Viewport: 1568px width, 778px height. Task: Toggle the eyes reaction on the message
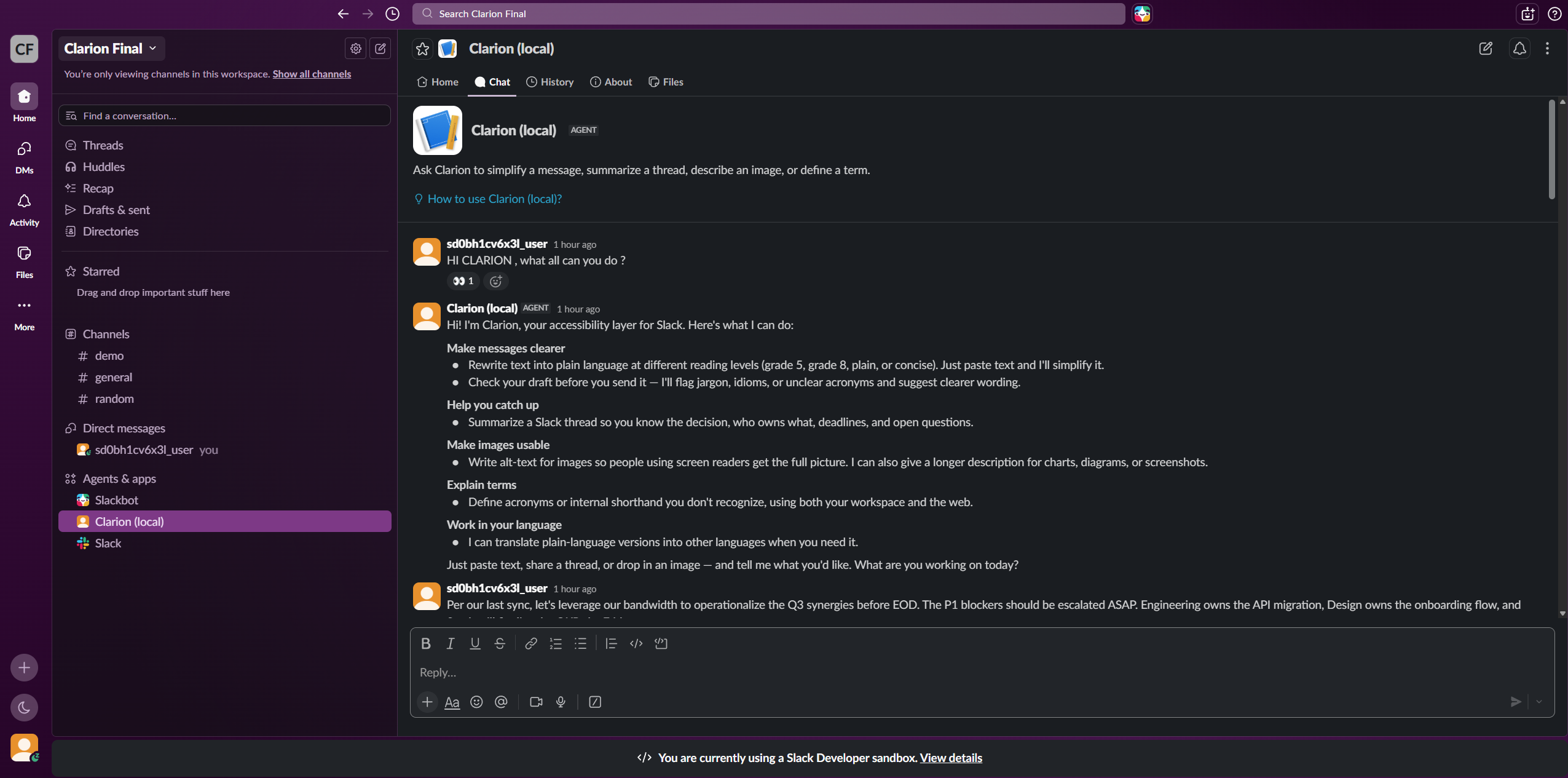(x=463, y=281)
